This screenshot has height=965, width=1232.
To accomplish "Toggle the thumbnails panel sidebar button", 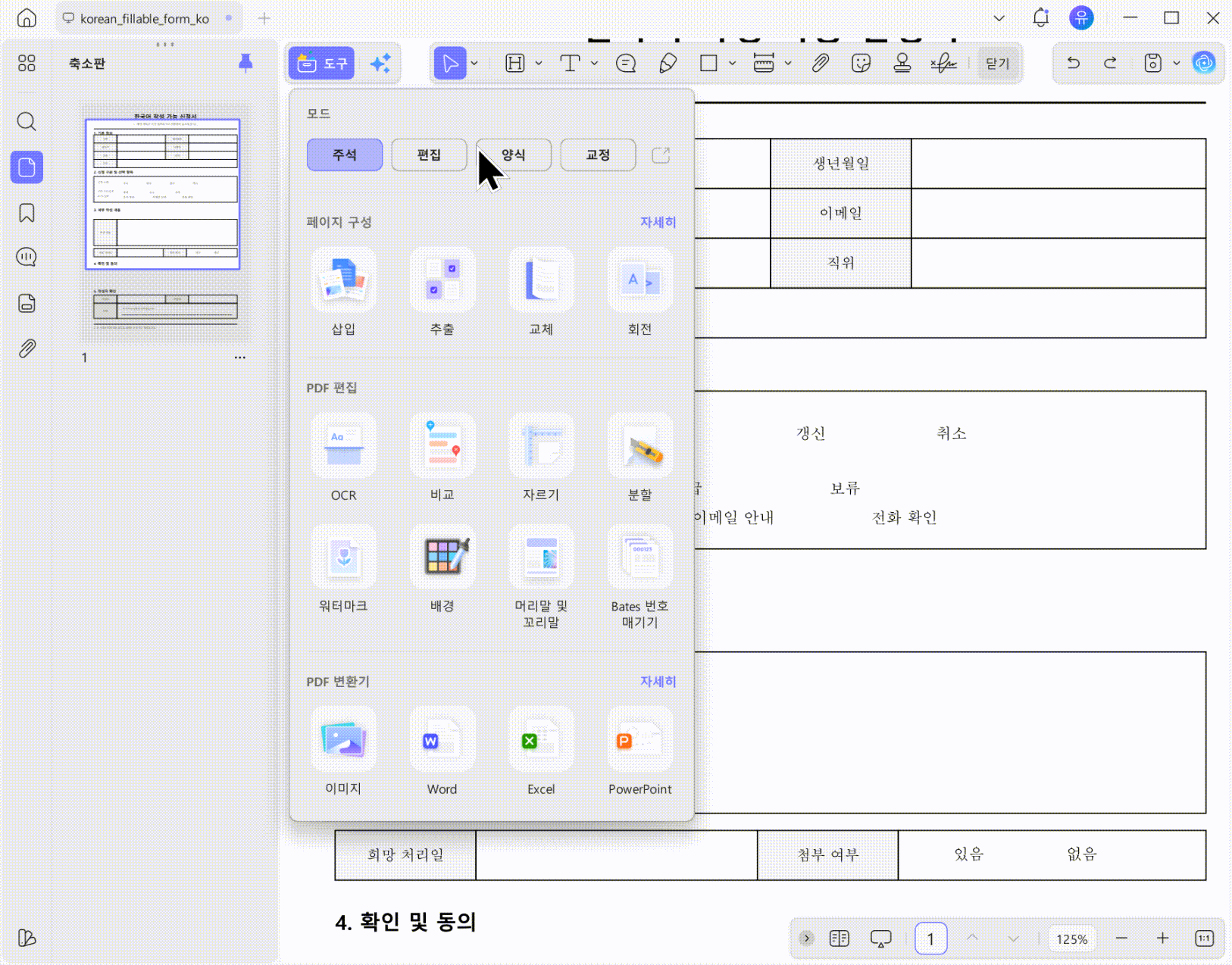I will point(27,167).
